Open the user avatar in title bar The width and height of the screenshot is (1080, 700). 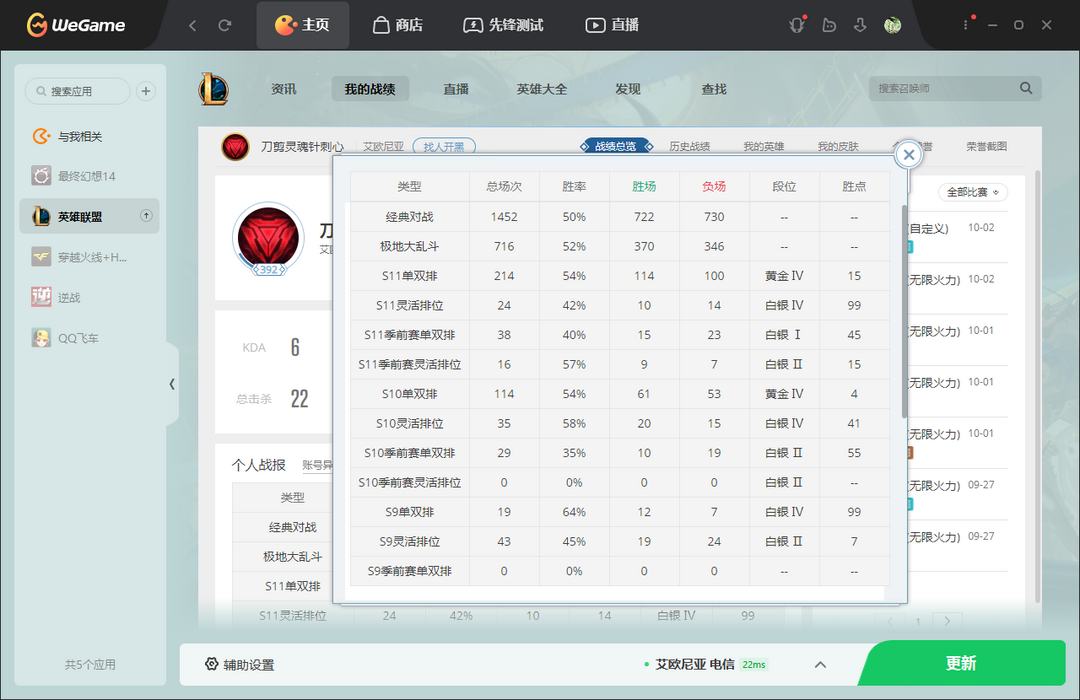click(x=893, y=25)
